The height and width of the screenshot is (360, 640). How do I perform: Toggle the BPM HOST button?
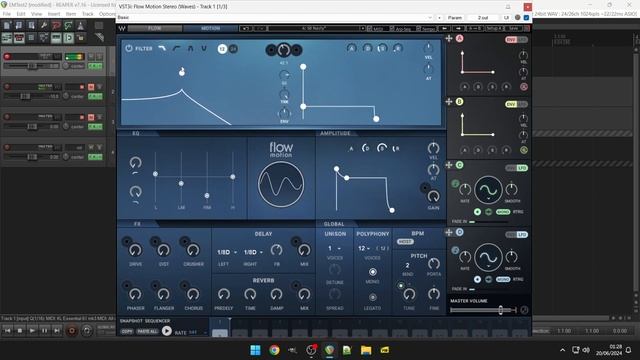[405, 242]
